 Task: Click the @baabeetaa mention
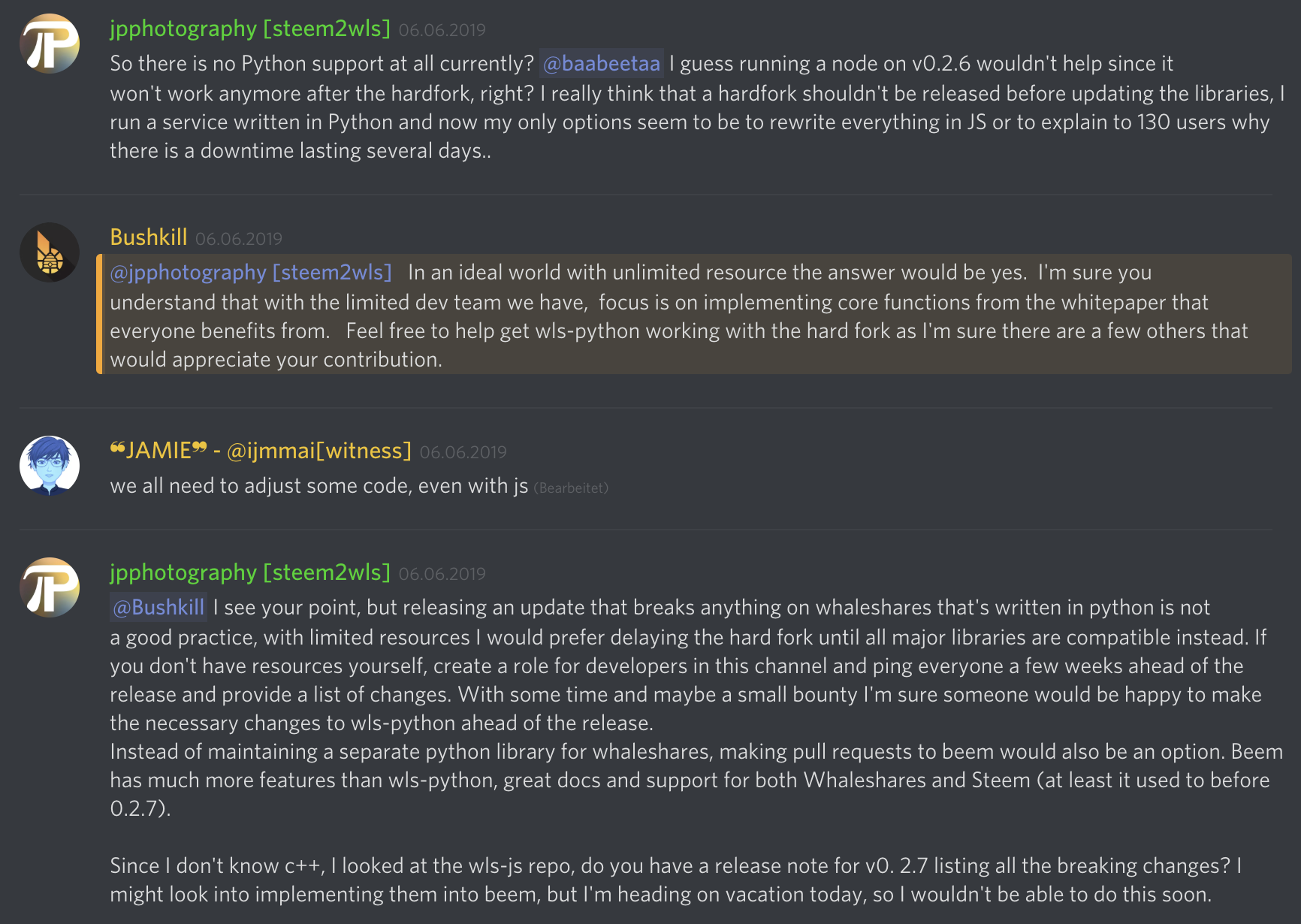[x=601, y=64]
